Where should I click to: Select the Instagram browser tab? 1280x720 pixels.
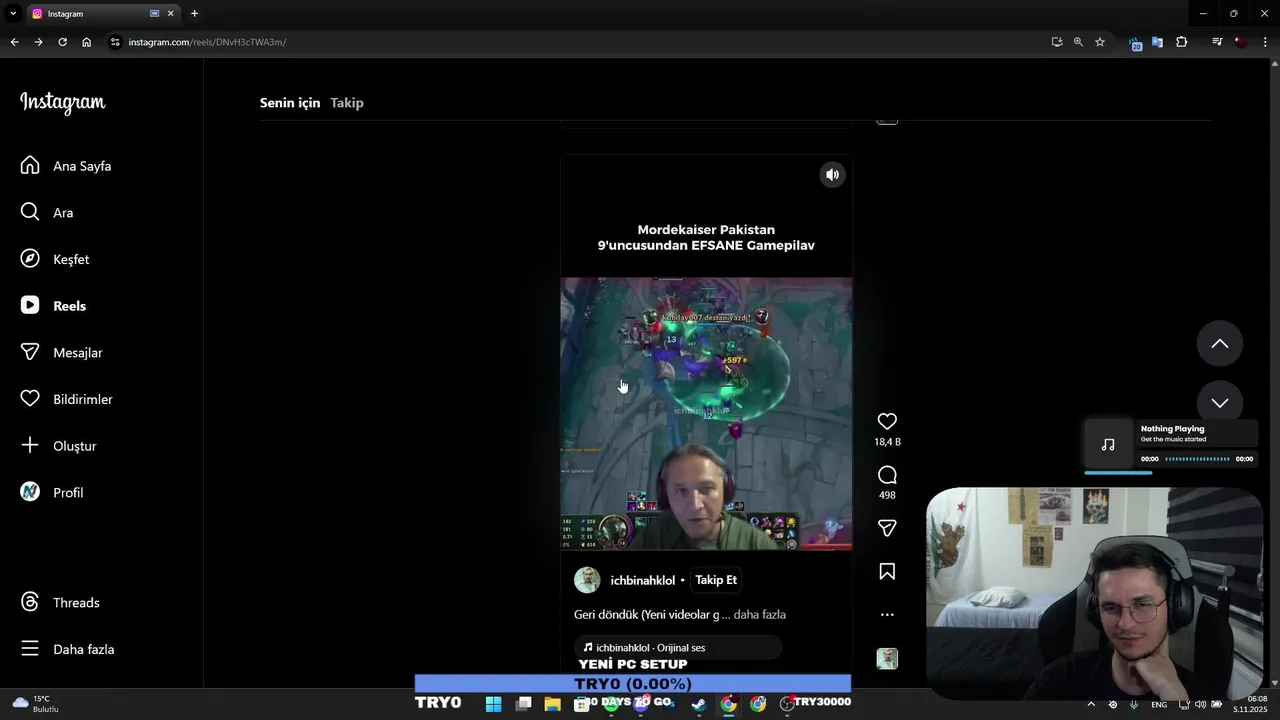point(103,14)
